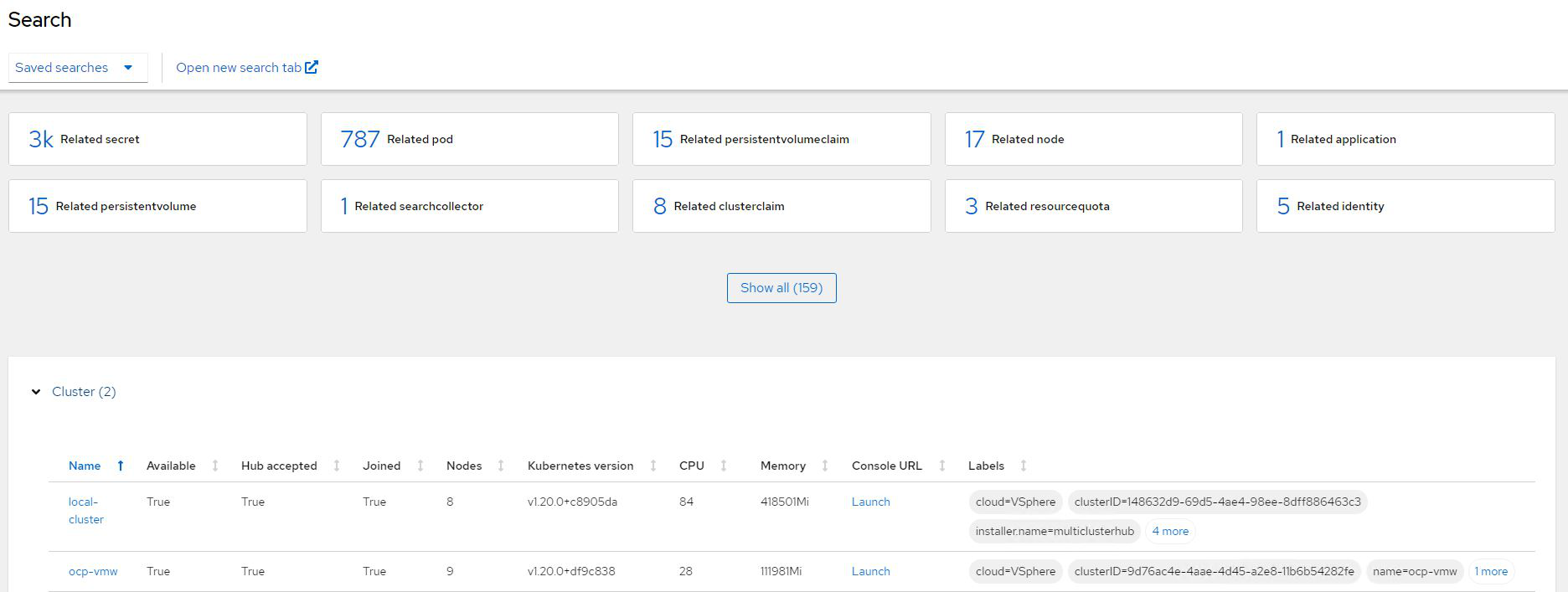The image size is (1568, 592).
Task: Sort by Hub accepted column sort icon
Action: coord(337,466)
